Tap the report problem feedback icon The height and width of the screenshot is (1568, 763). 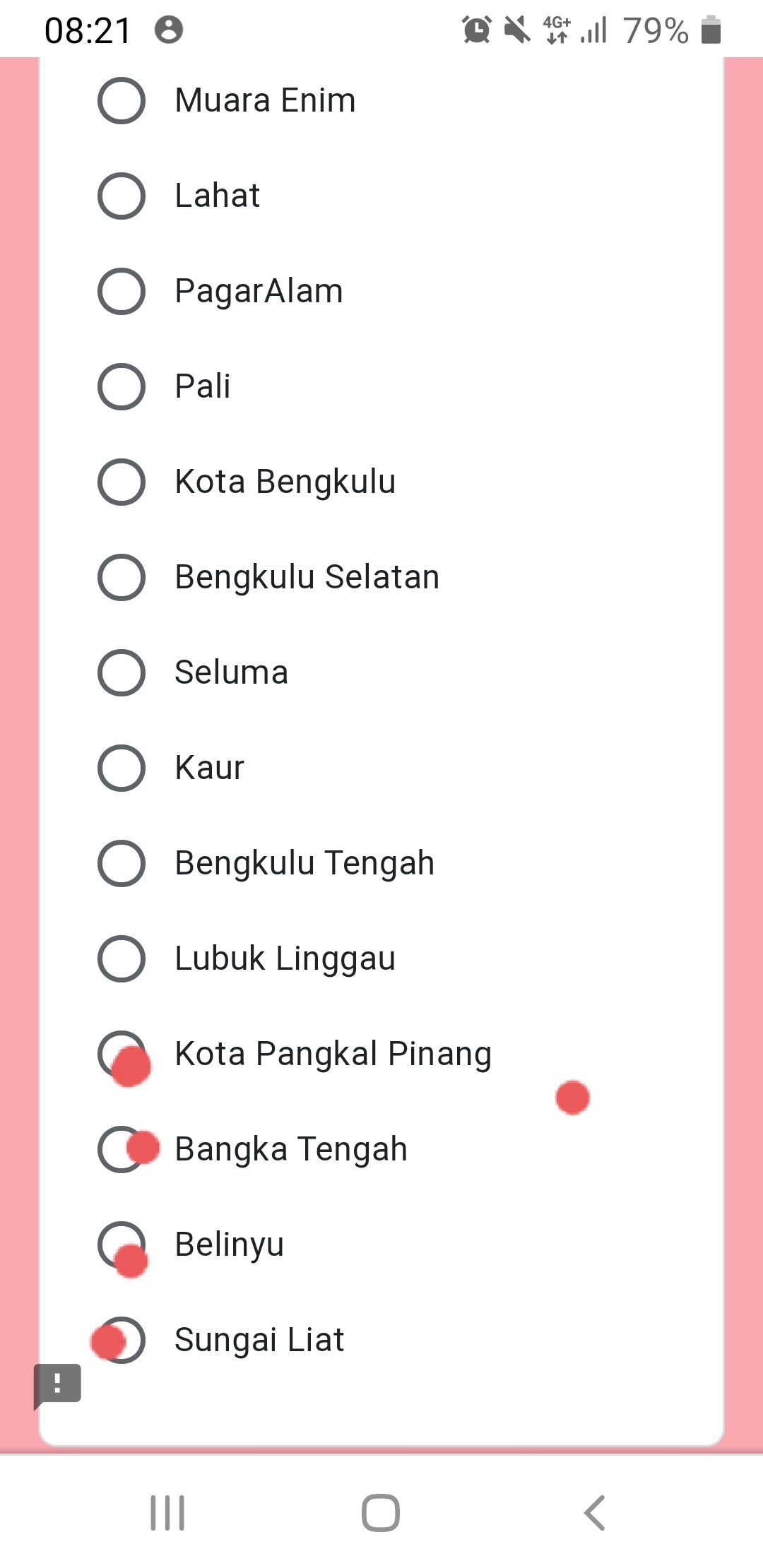point(58,1383)
